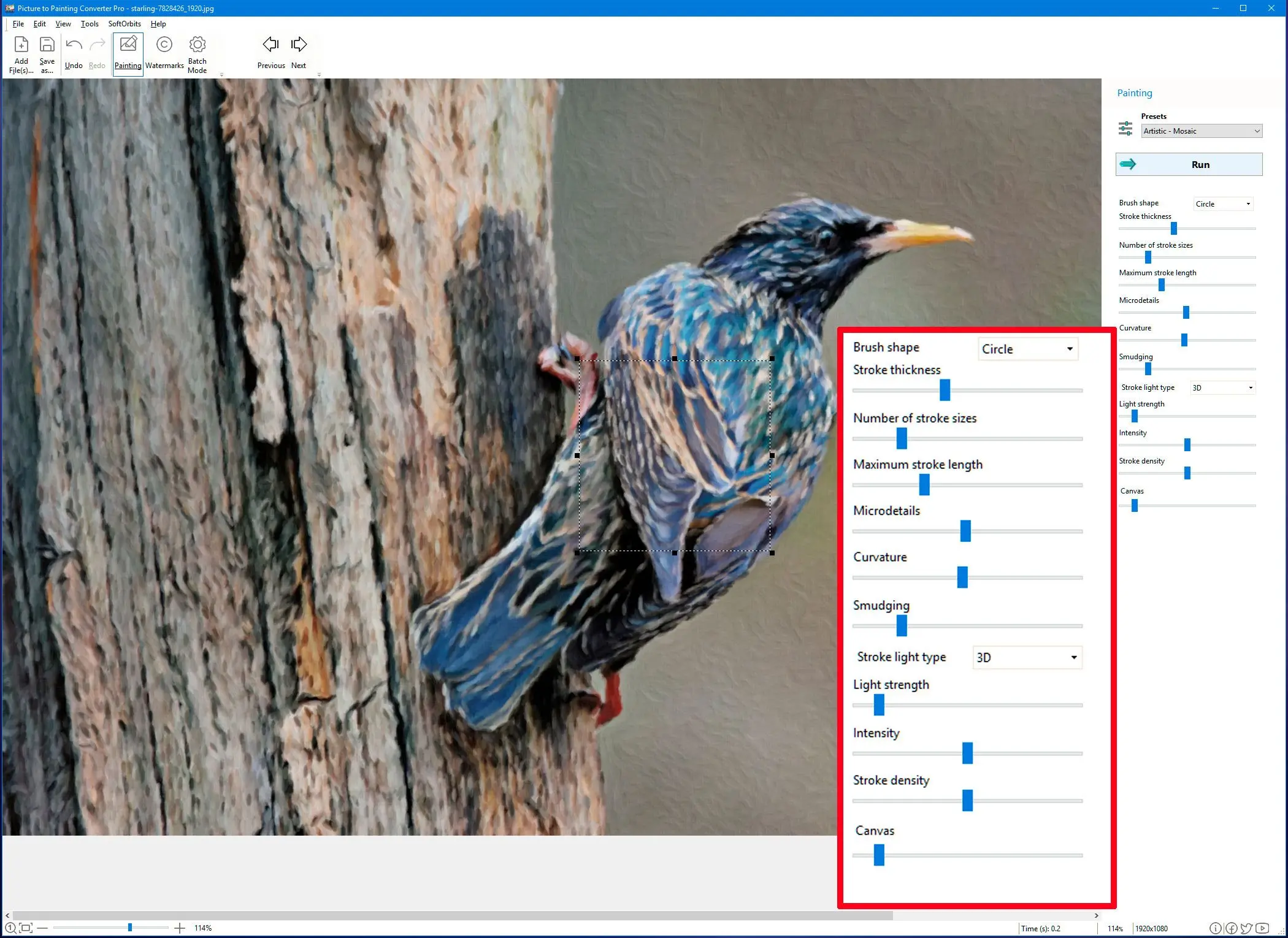This screenshot has height=938, width=1288.
Task: Click the Painting tab in right panel
Action: 1134,92
